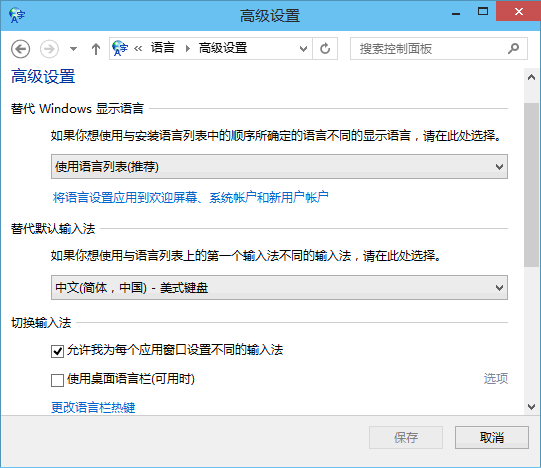Click the 搜索控制面板 search field
541x468 pixels.
tap(439, 49)
